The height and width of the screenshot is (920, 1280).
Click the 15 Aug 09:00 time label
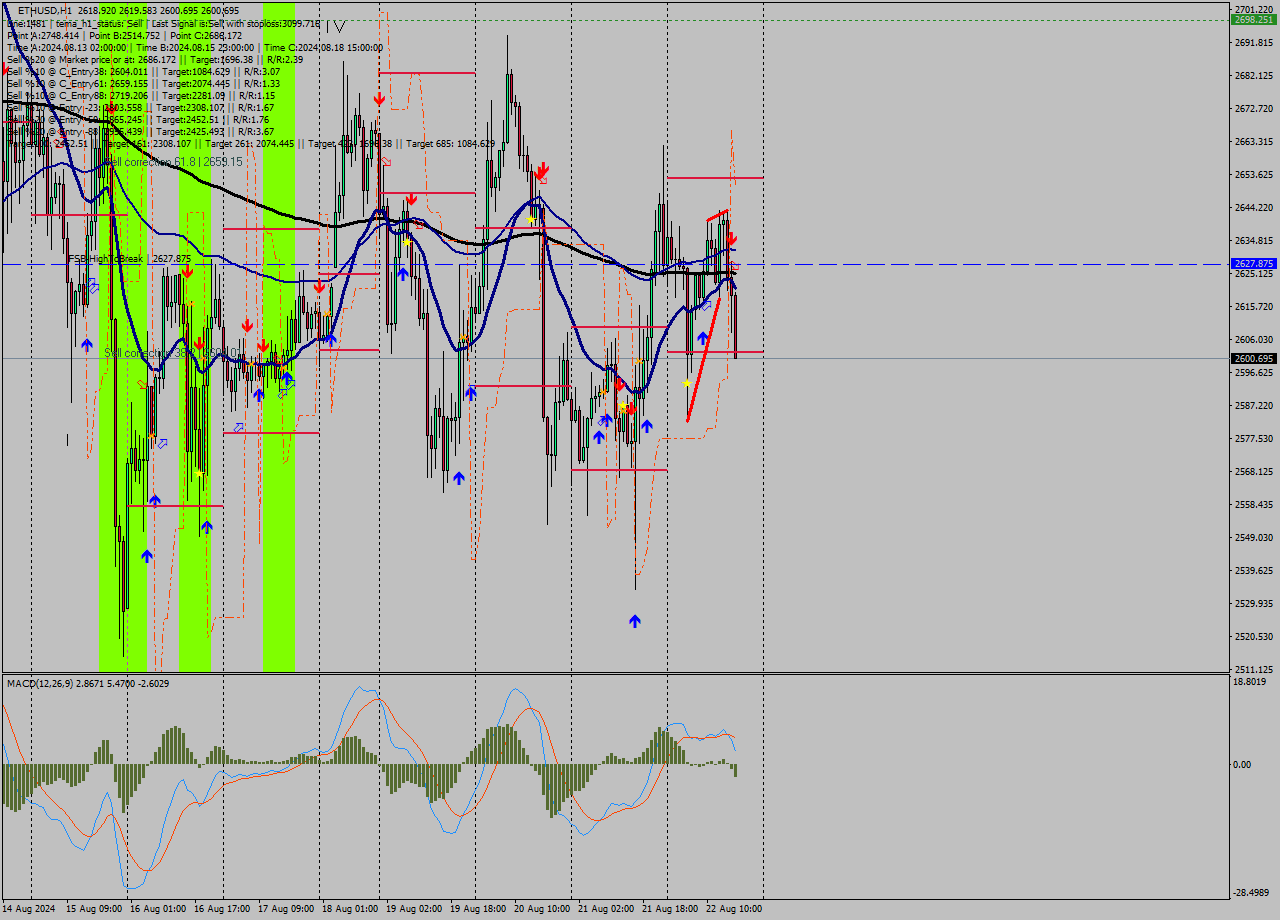coord(94,909)
